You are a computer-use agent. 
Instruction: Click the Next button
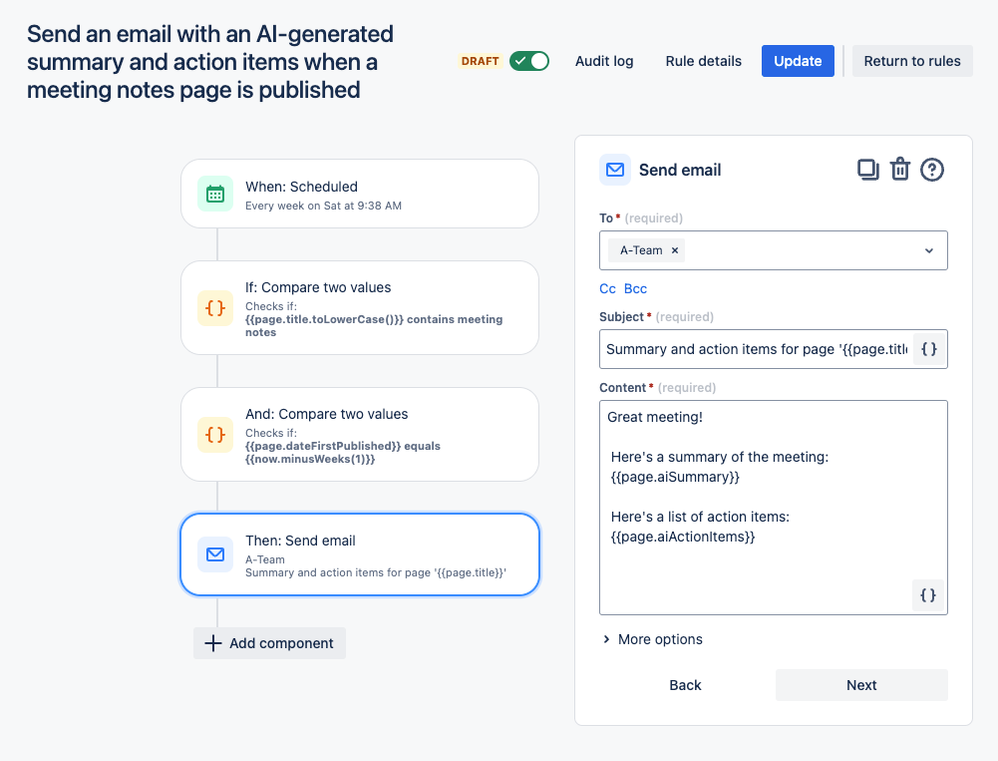point(861,685)
